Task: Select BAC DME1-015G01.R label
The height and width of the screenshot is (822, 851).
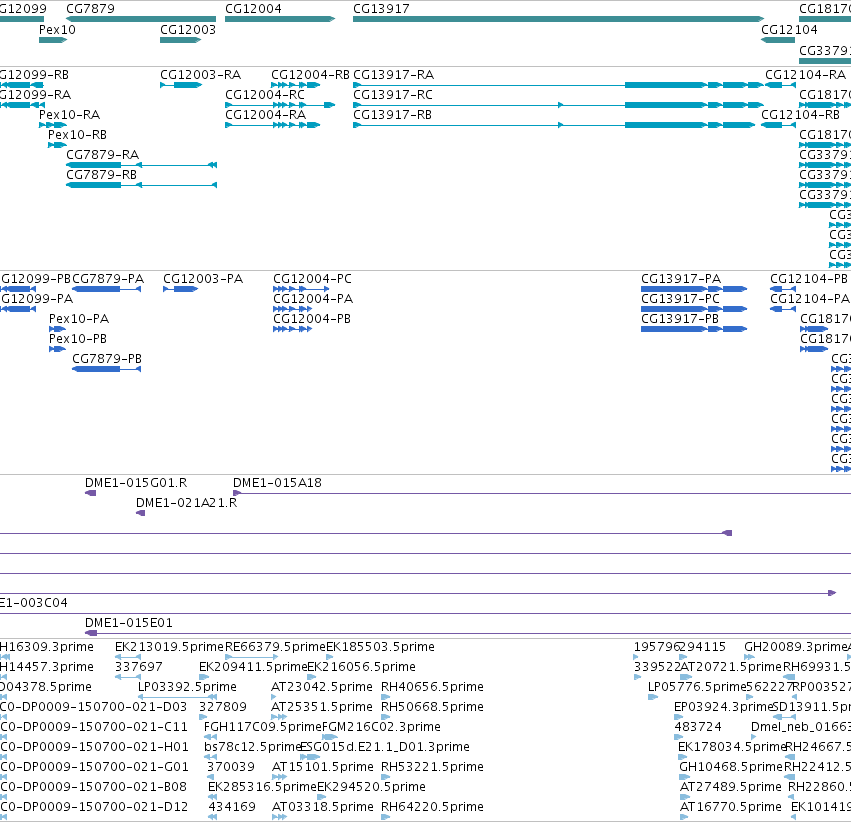Action: (x=136, y=483)
